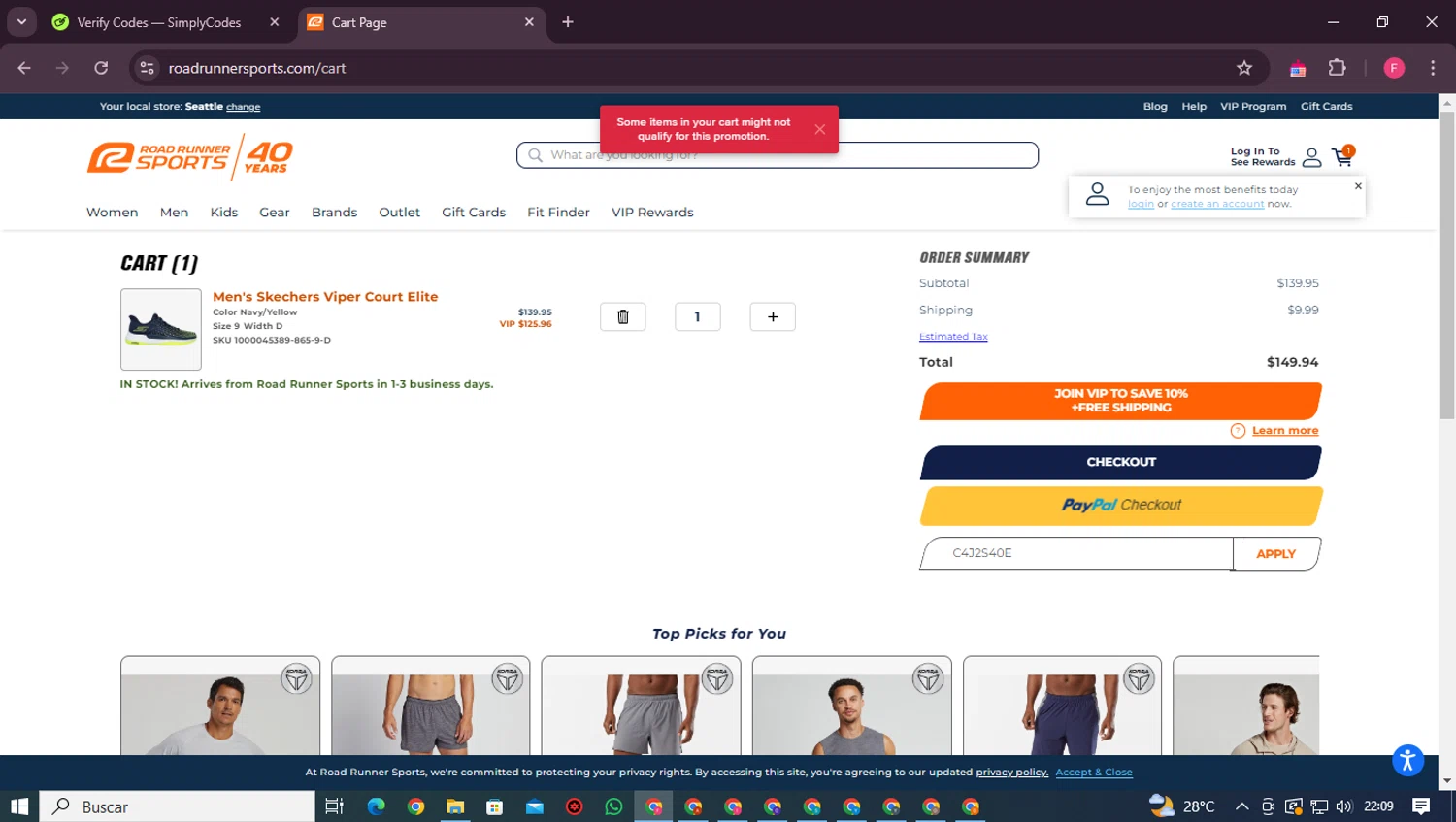Open the Outlet menu
Screen dimensions: 1456x822
click(x=400, y=213)
